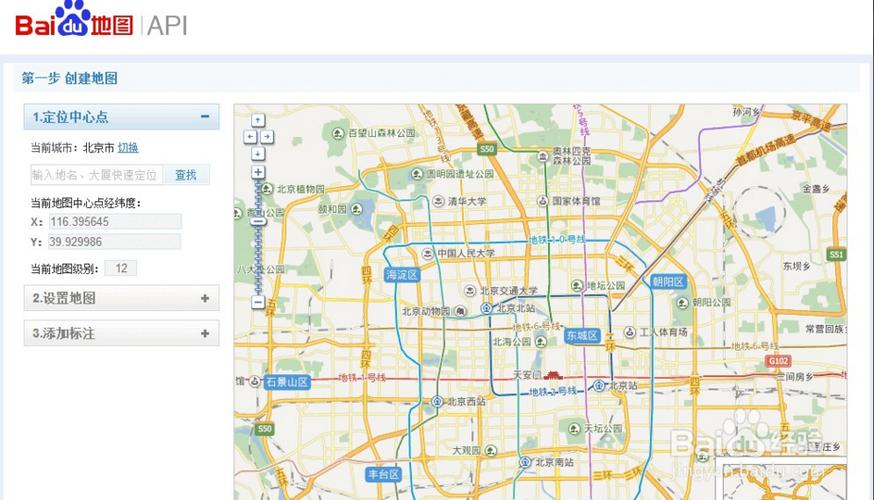Click the 东坝乡 place label
The height and width of the screenshot is (500, 874).
(x=797, y=266)
